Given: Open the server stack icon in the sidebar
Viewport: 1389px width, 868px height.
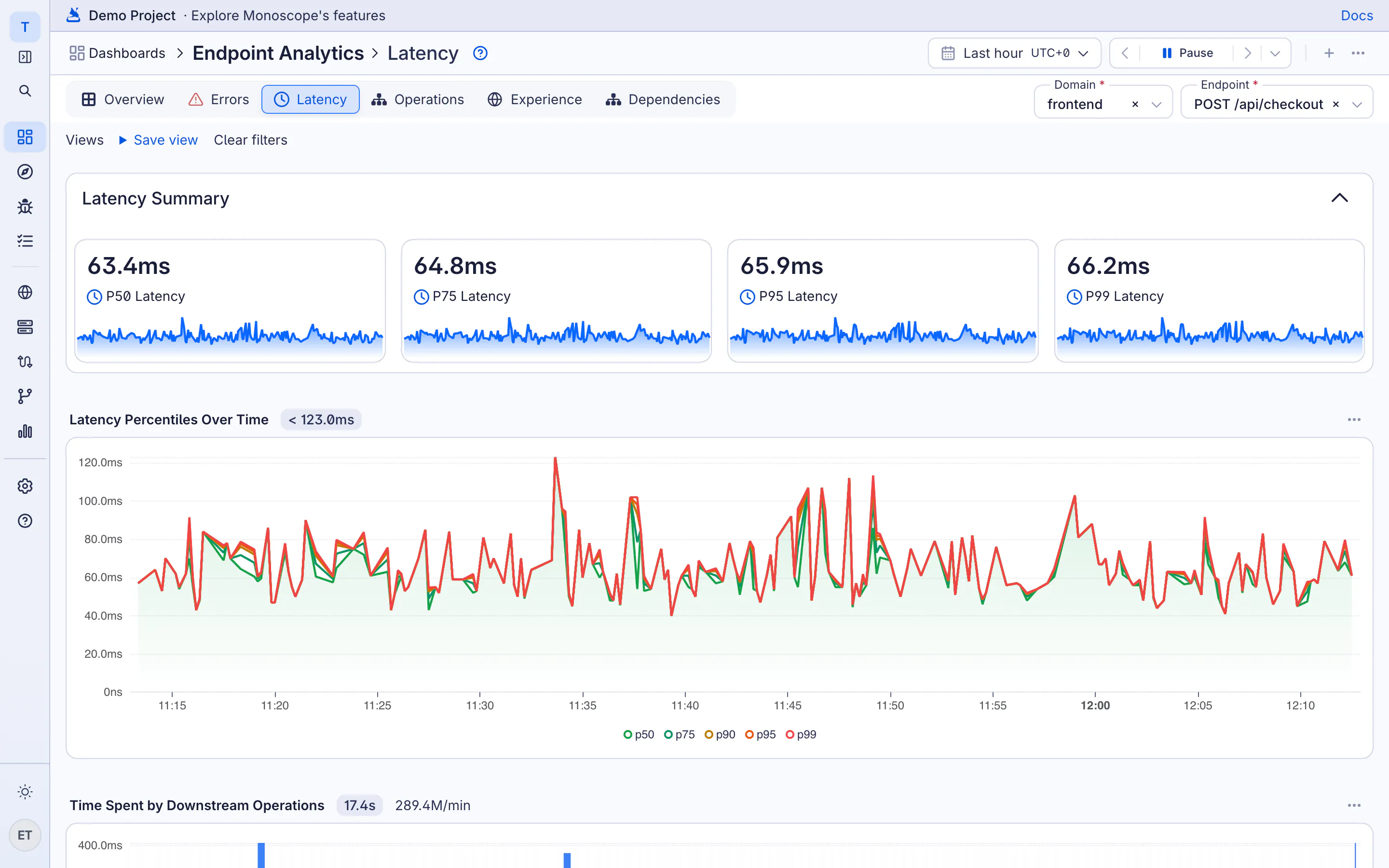Looking at the screenshot, I should click(25, 326).
